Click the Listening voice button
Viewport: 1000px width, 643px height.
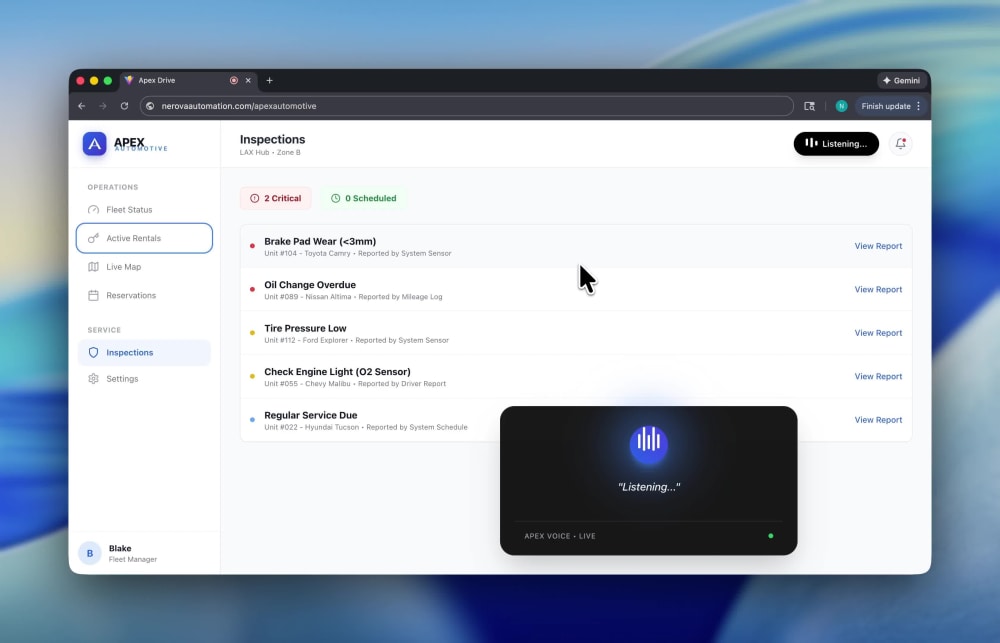836,144
